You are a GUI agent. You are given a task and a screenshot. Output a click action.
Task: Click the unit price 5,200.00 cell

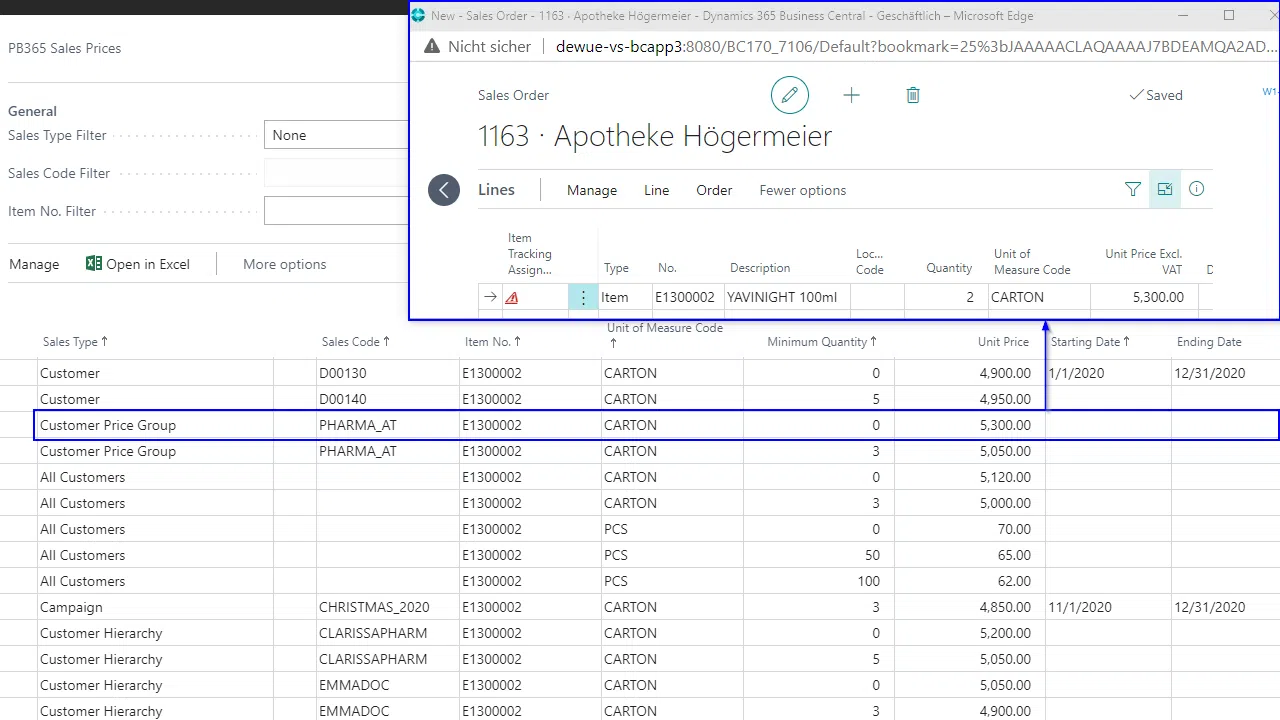[1005, 633]
